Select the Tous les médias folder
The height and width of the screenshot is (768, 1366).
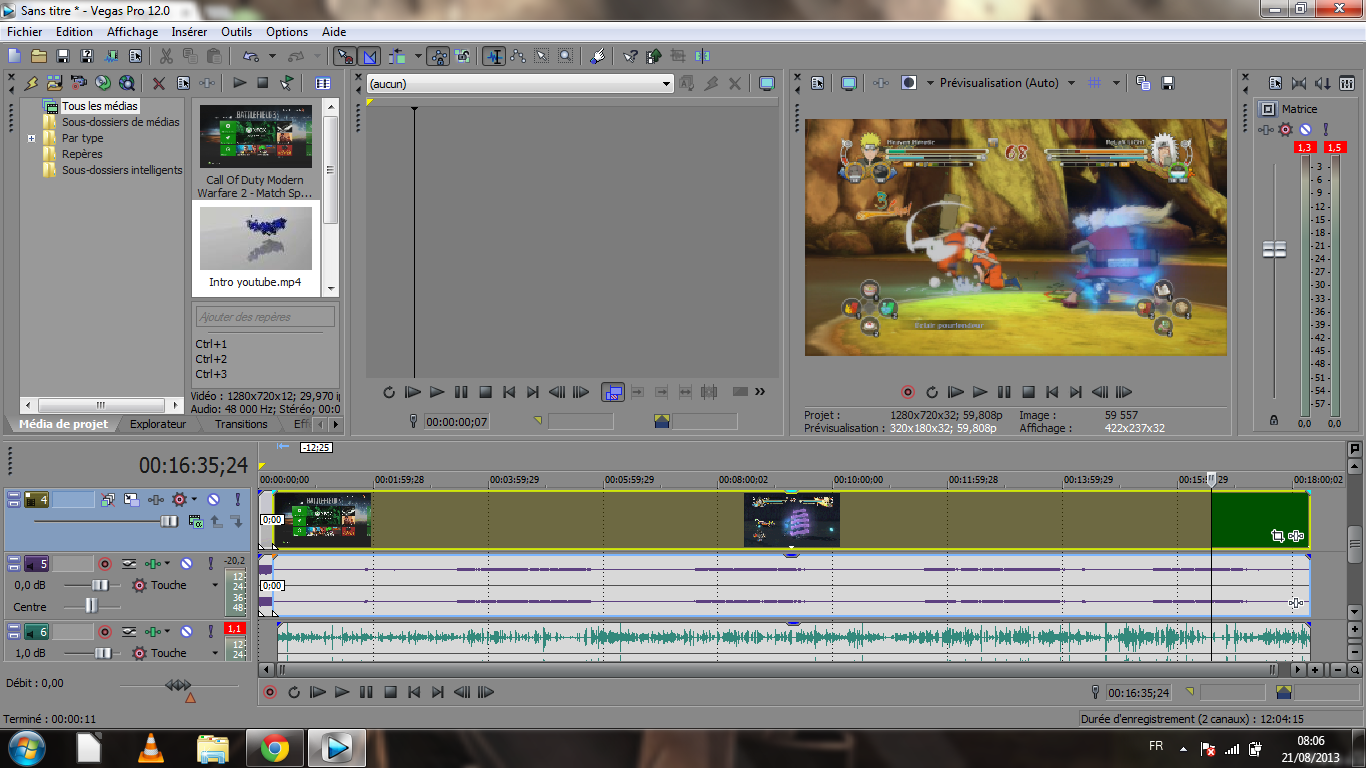[99, 106]
